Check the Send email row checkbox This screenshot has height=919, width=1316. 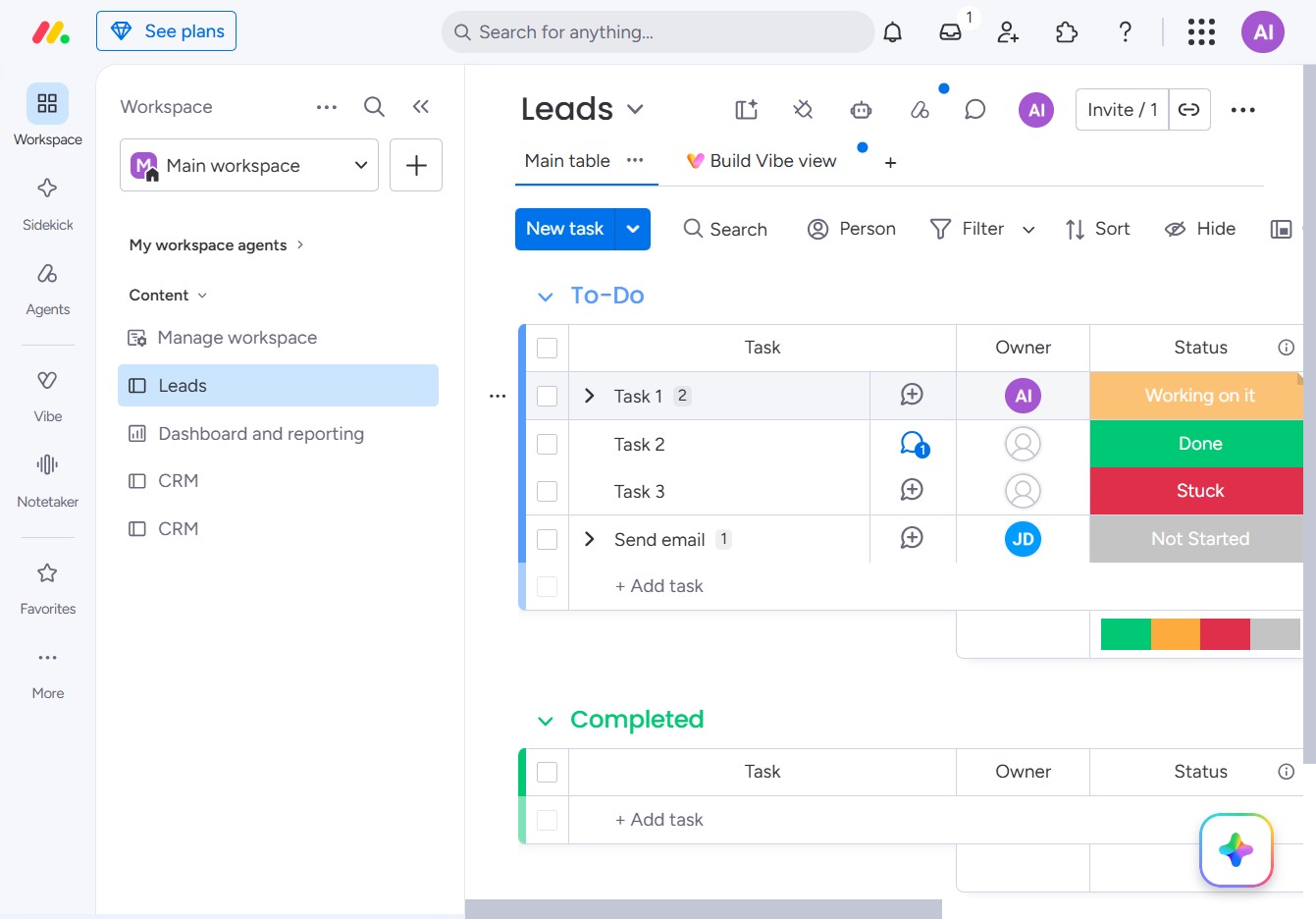[x=548, y=539]
